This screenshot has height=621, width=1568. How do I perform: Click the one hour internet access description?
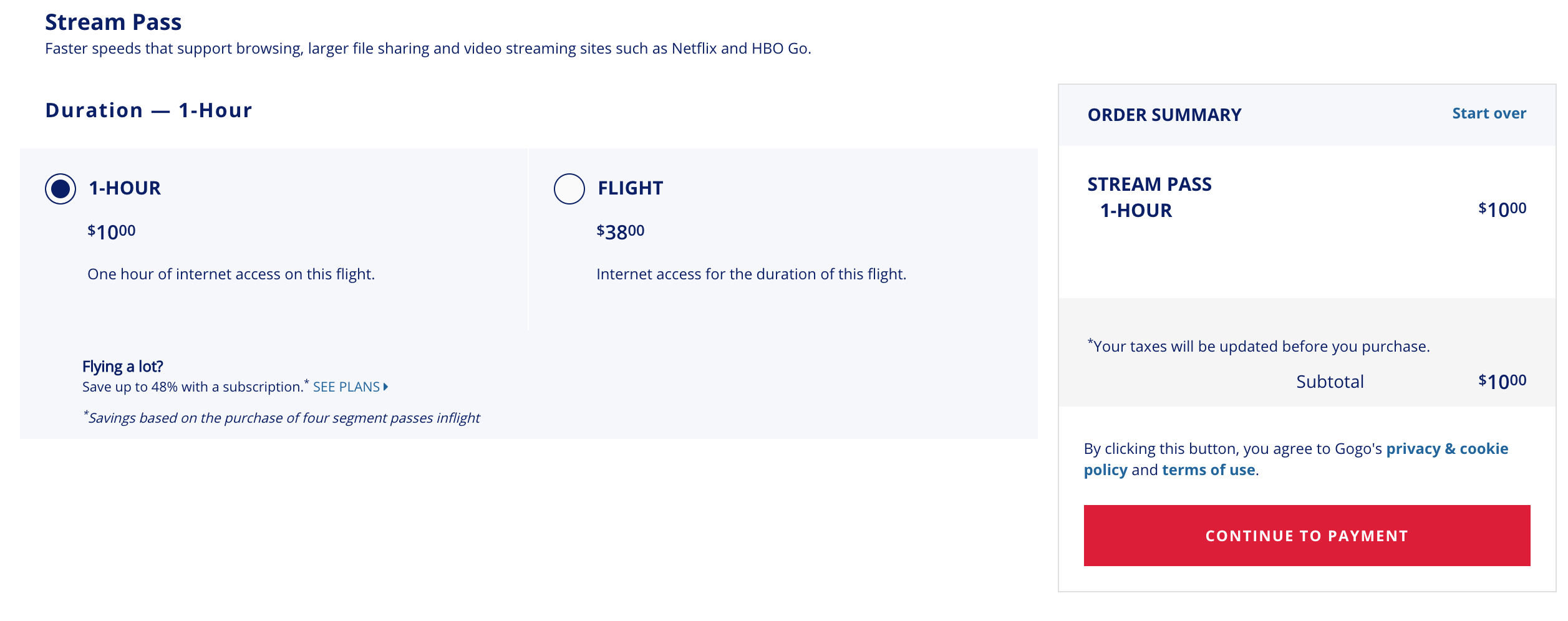(231, 274)
